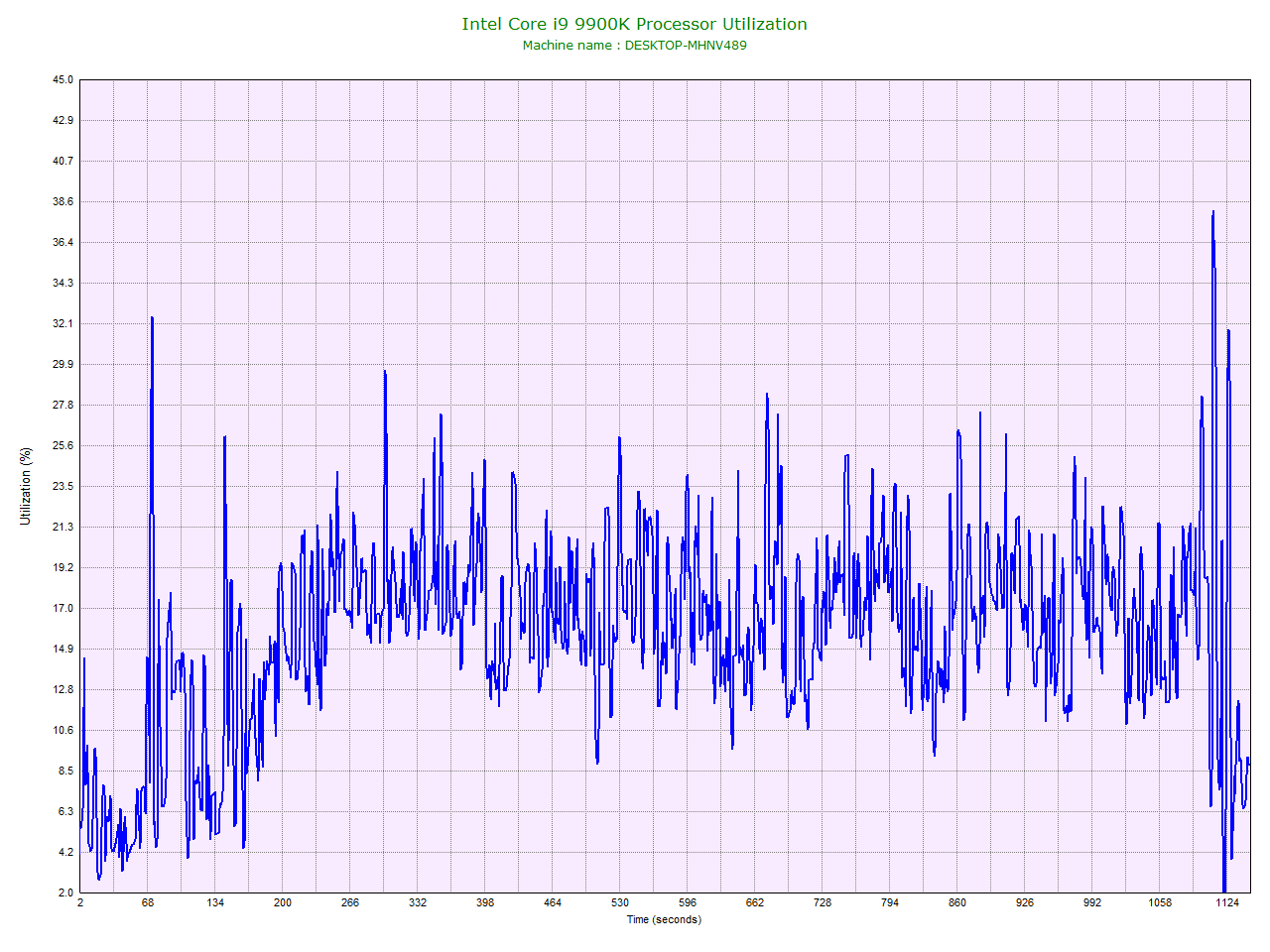Viewport: 1270px width, 952px height.
Task: Click the 17.0 utilization axis value
Action: point(63,608)
